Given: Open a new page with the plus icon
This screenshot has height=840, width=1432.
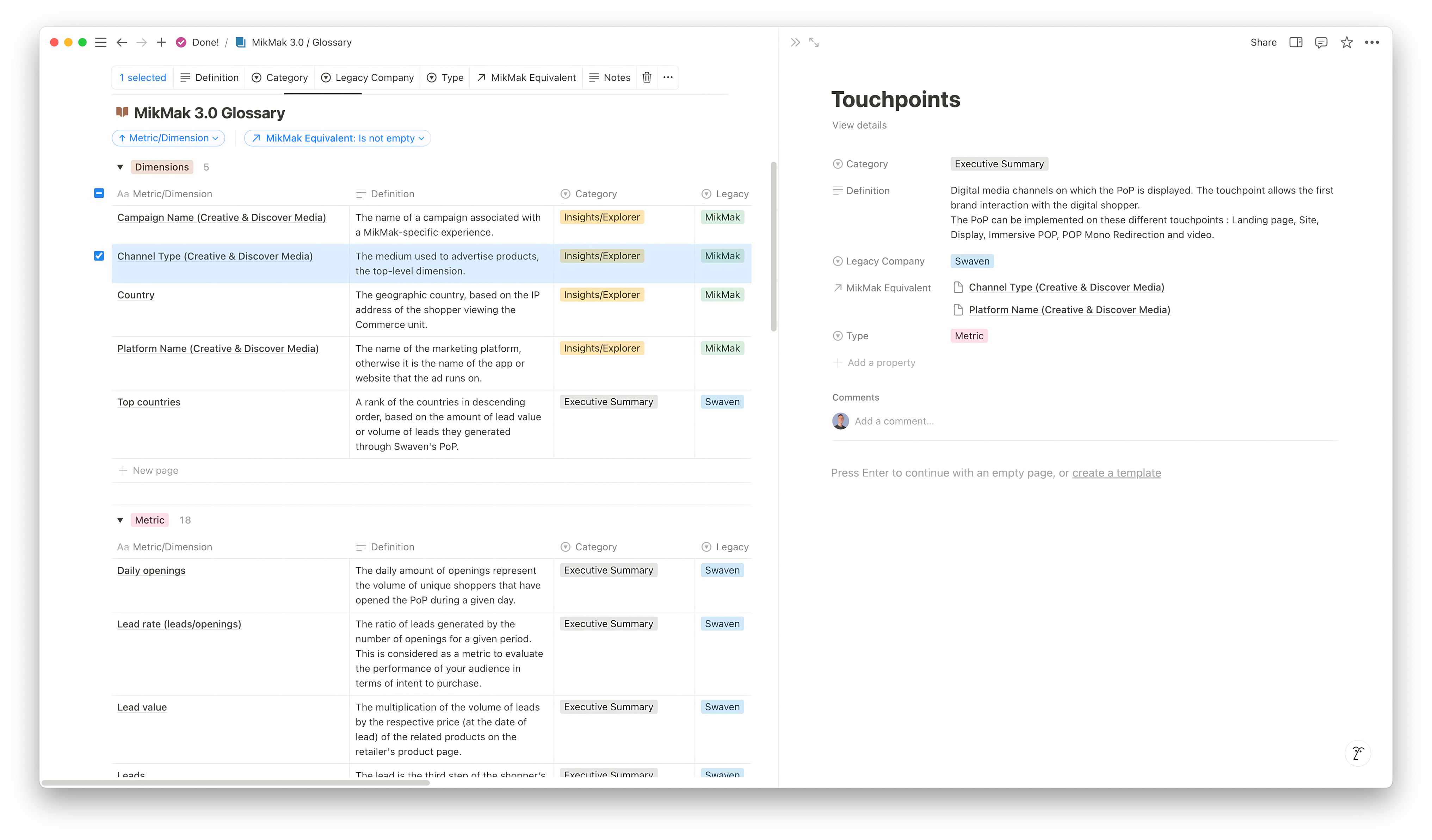Looking at the screenshot, I should click(x=161, y=42).
